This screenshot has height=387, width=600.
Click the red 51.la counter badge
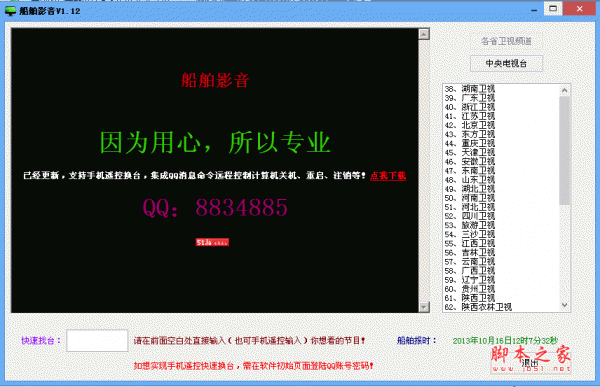point(212,242)
